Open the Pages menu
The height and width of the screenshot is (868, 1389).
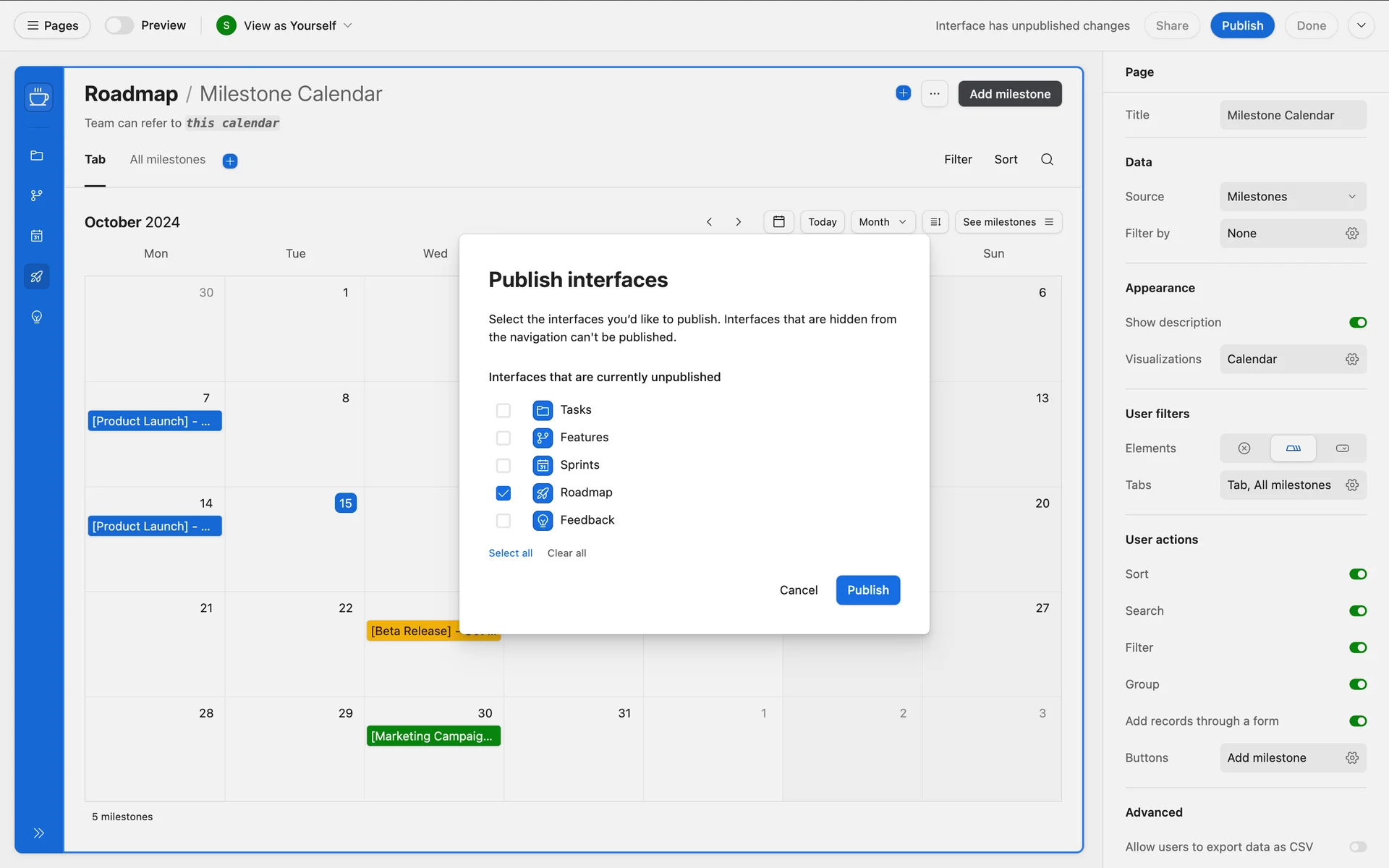coord(52,25)
